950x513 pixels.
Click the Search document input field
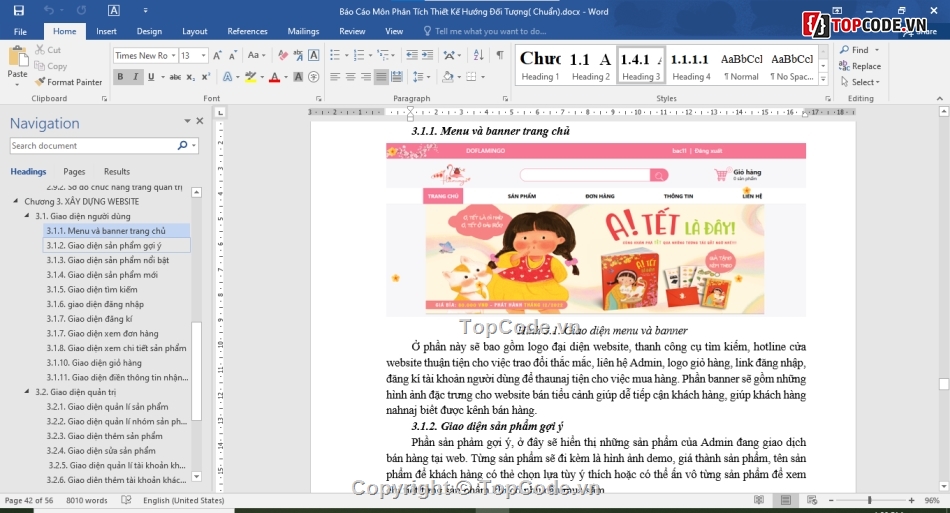tap(92, 146)
